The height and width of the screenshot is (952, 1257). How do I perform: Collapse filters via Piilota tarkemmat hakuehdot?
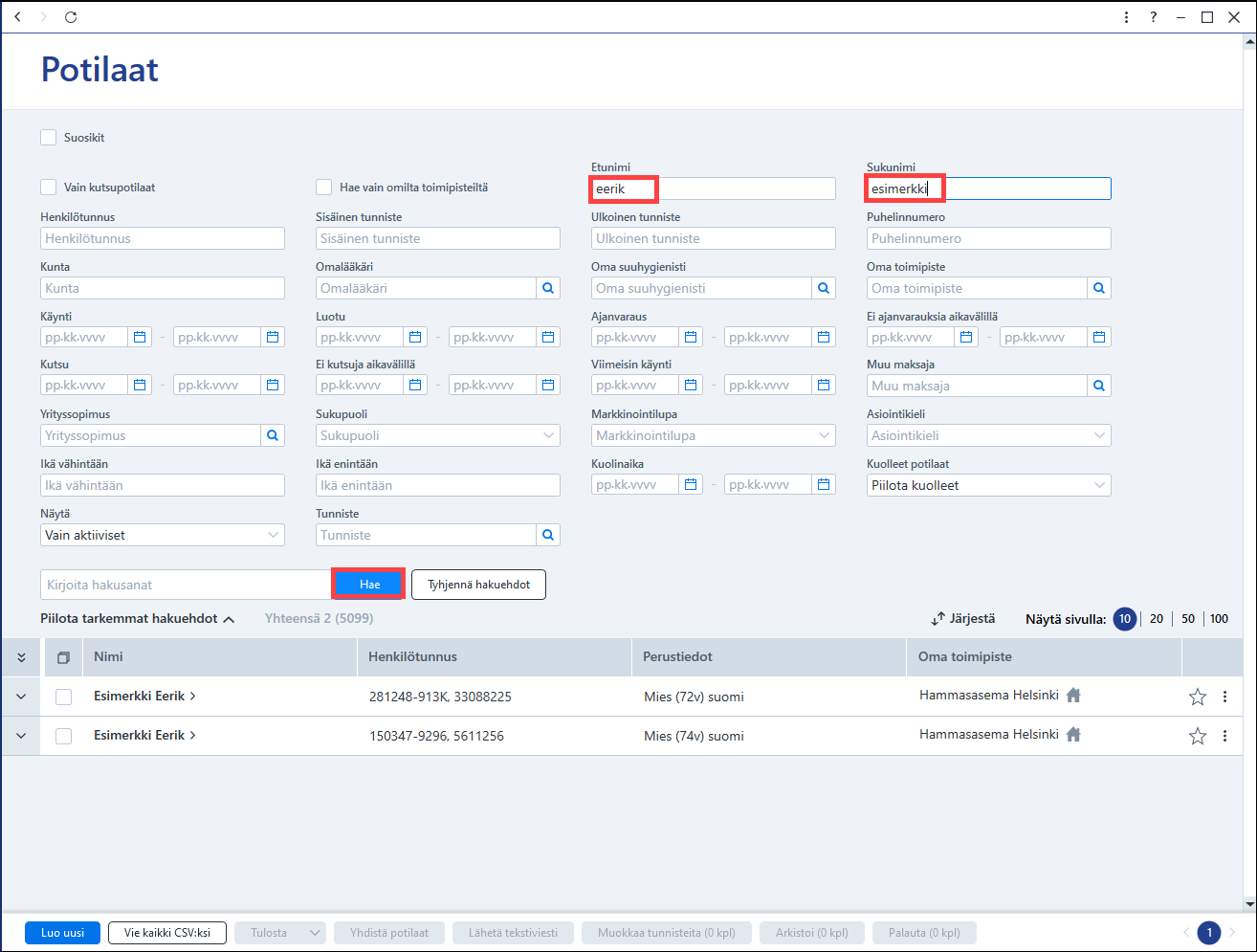coord(138,619)
